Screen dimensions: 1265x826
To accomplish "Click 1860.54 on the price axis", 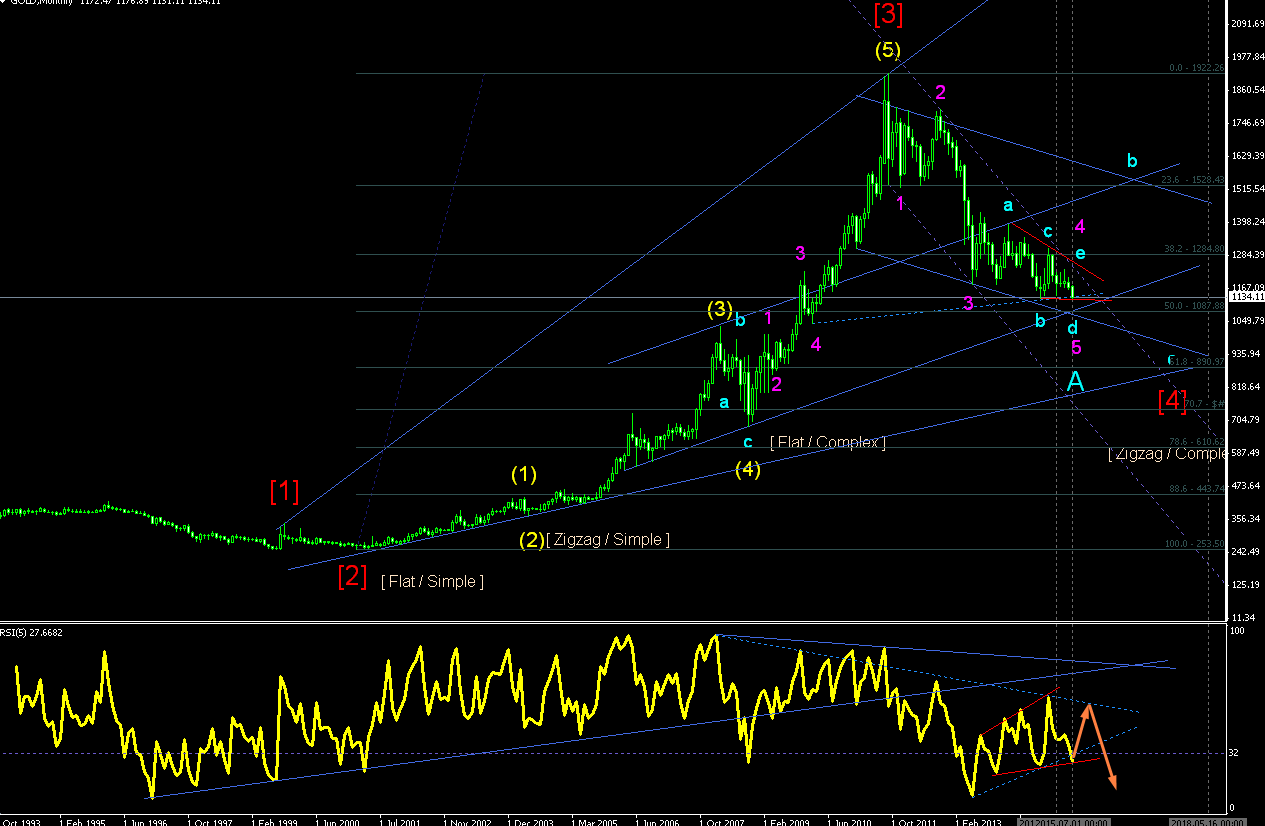I will tap(1246, 89).
